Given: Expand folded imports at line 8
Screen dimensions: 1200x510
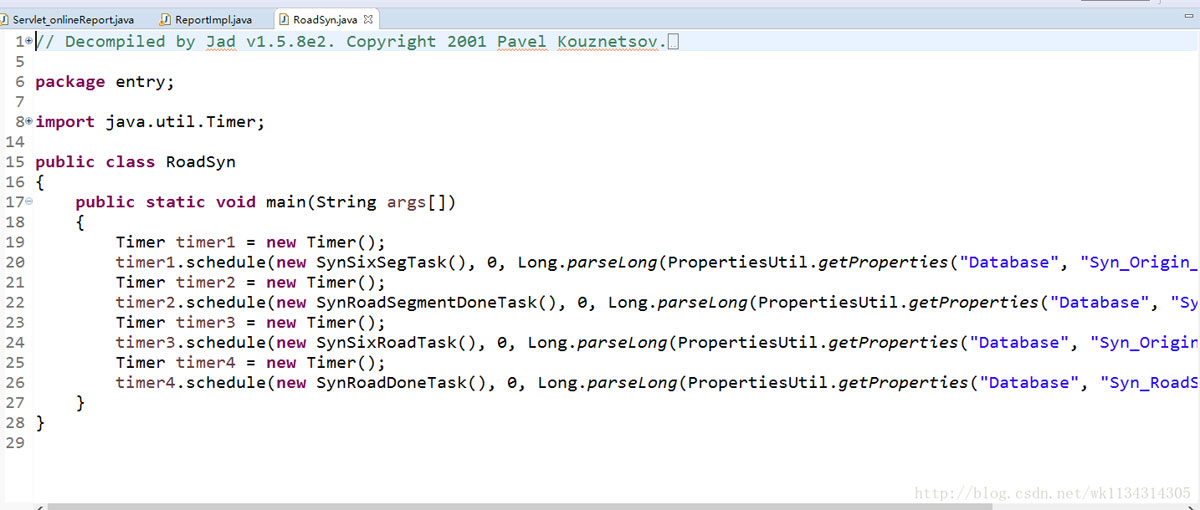Looking at the screenshot, I should click(x=28, y=121).
